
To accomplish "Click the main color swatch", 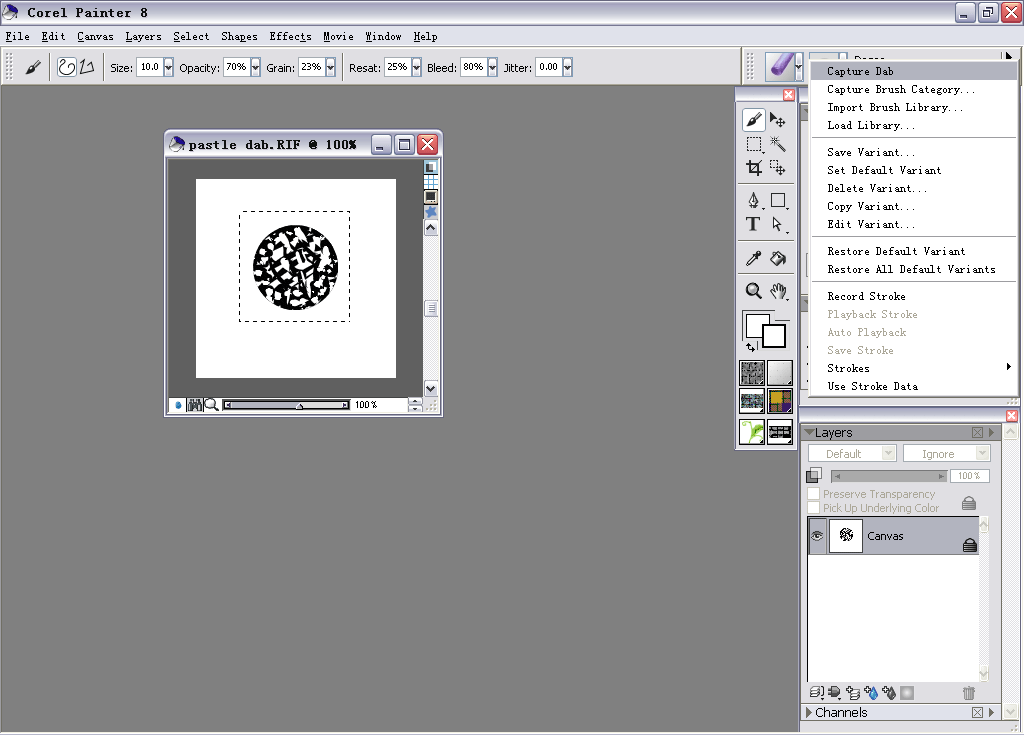I will pyautogui.click(x=756, y=323).
